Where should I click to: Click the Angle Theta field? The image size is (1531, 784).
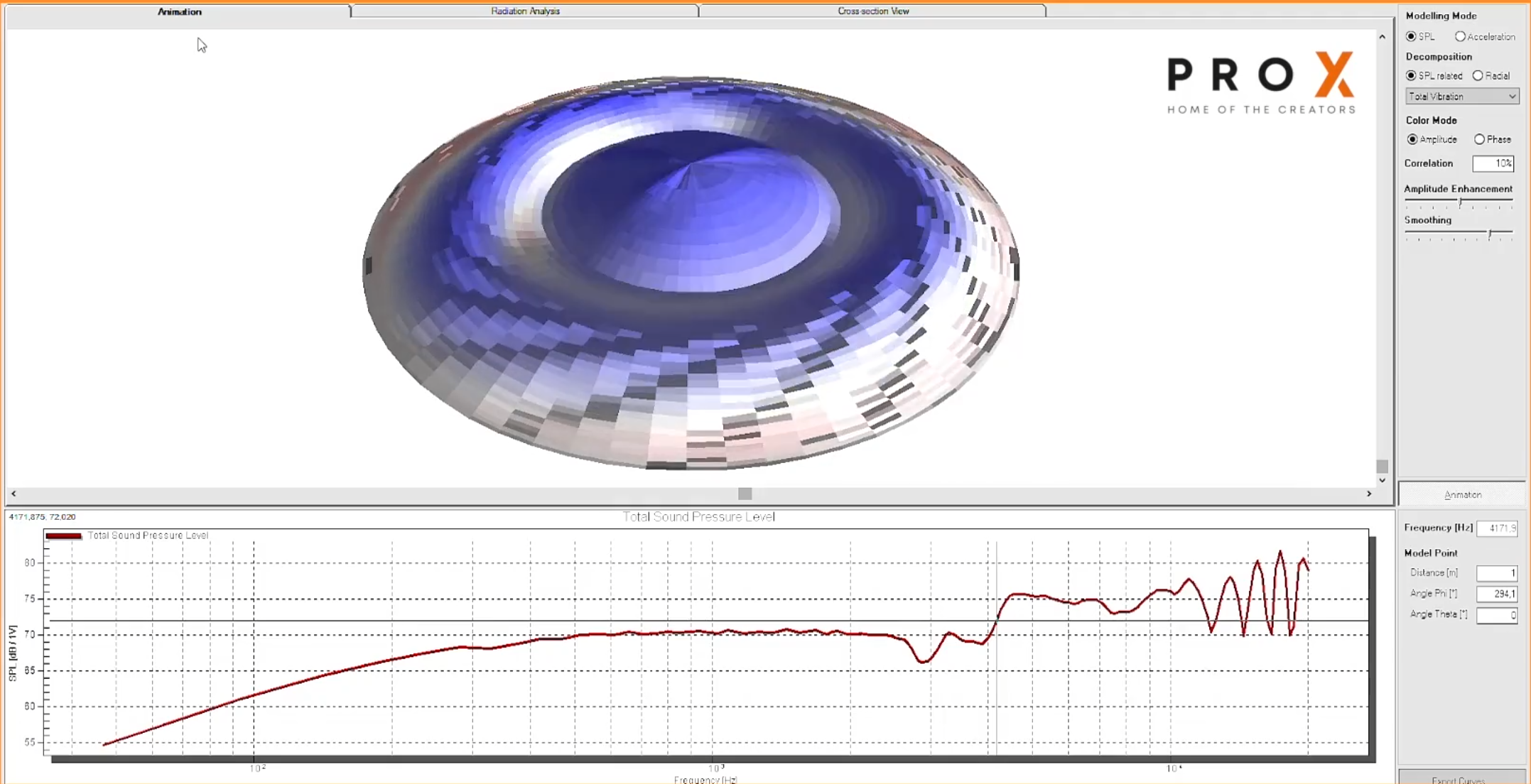(1497, 614)
